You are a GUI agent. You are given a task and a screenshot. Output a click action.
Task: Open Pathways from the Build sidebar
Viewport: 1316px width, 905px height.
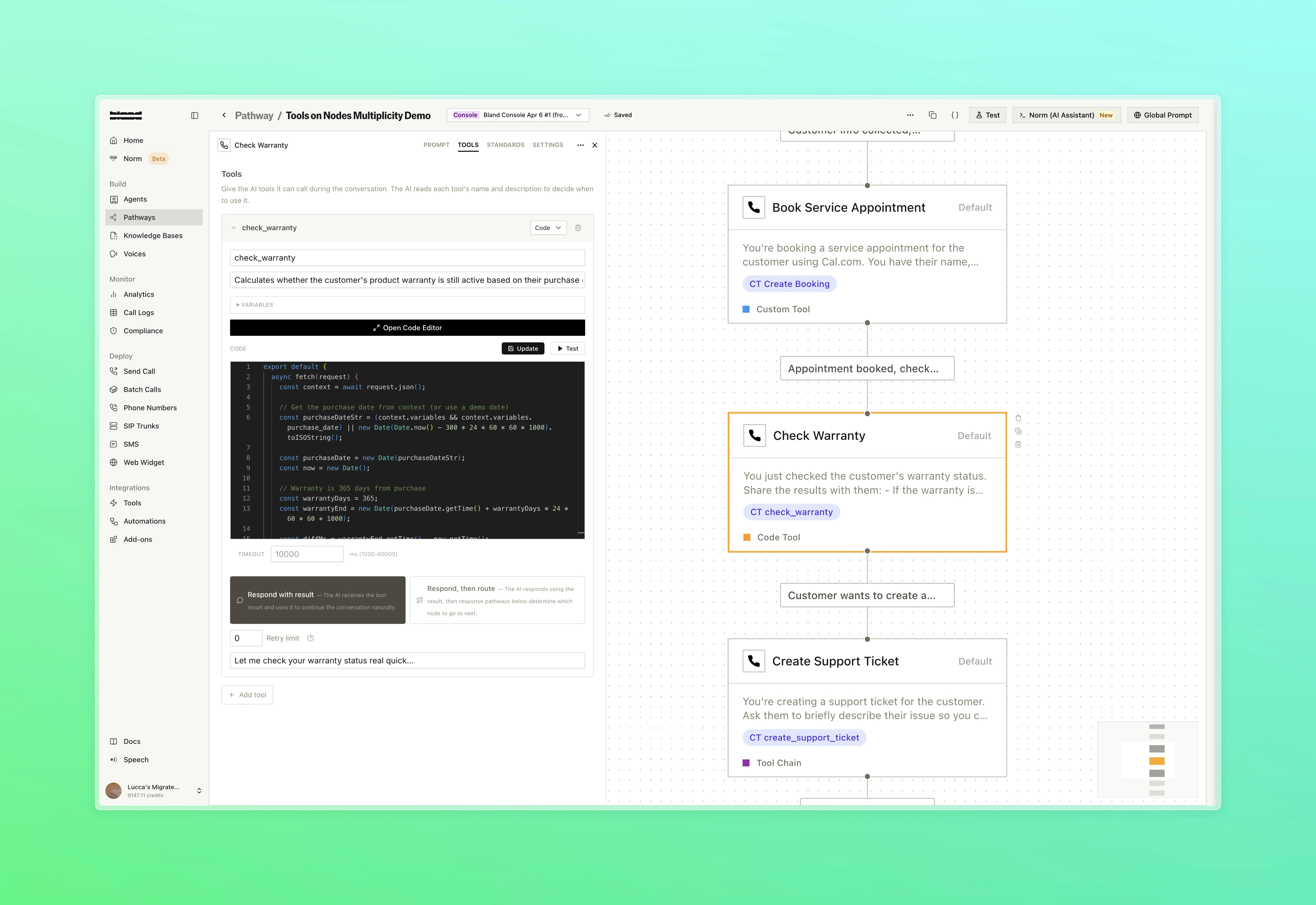139,217
